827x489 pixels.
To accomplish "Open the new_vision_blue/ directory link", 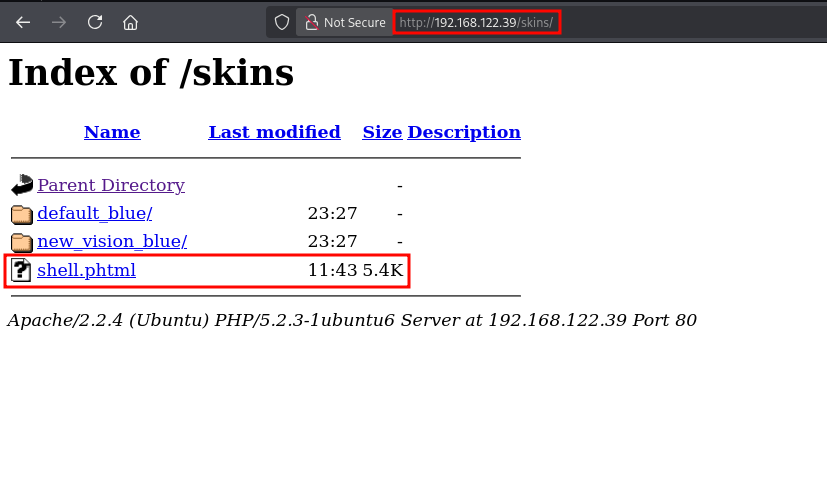I will (x=112, y=241).
